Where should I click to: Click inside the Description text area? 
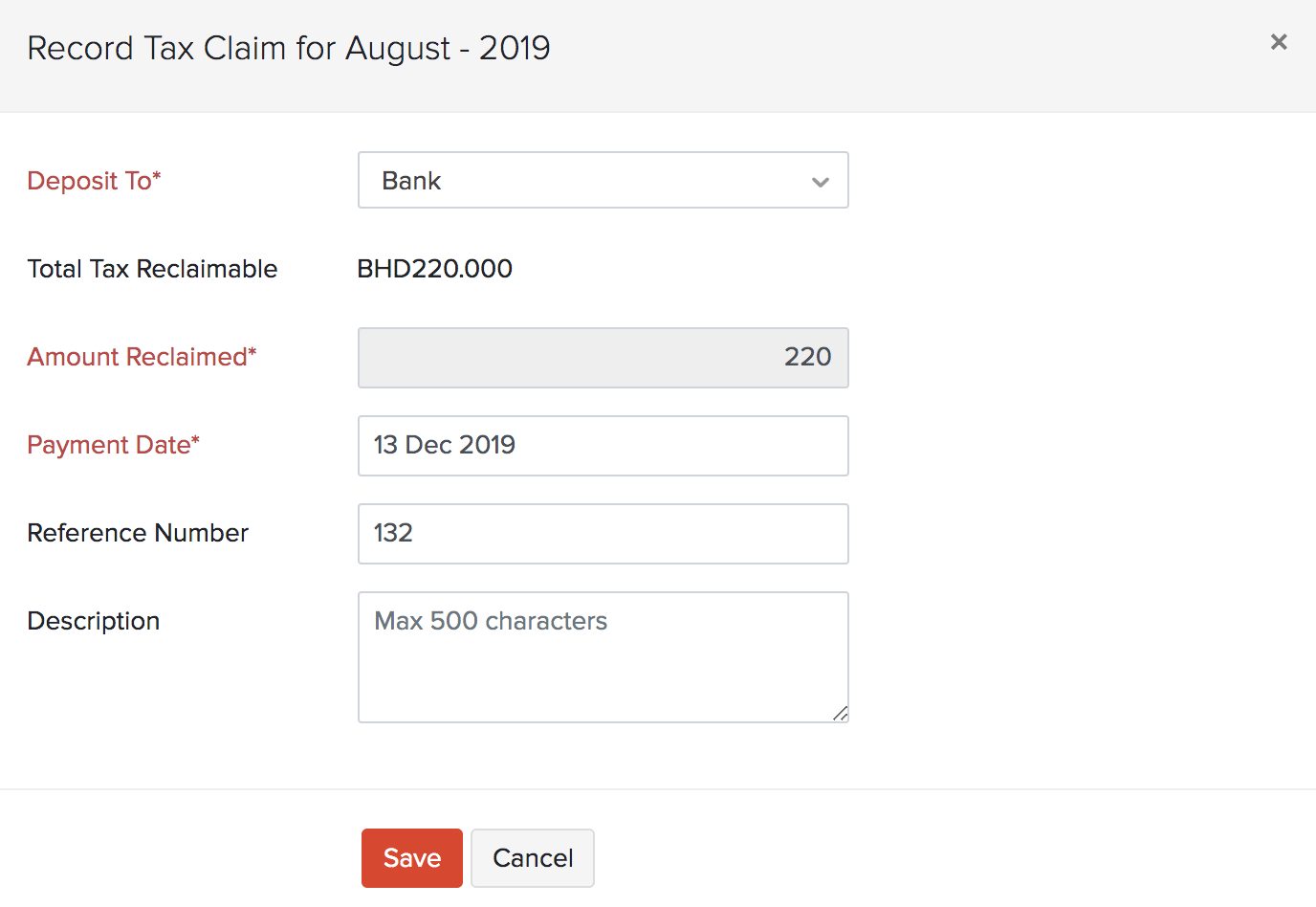point(603,656)
